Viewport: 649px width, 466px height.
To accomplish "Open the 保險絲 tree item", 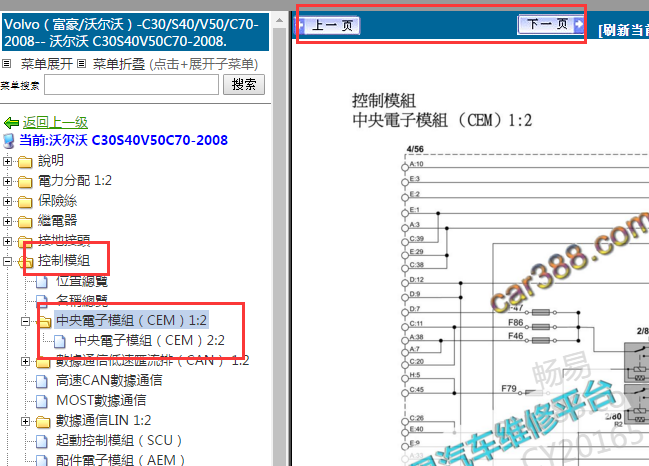I will [58, 201].
